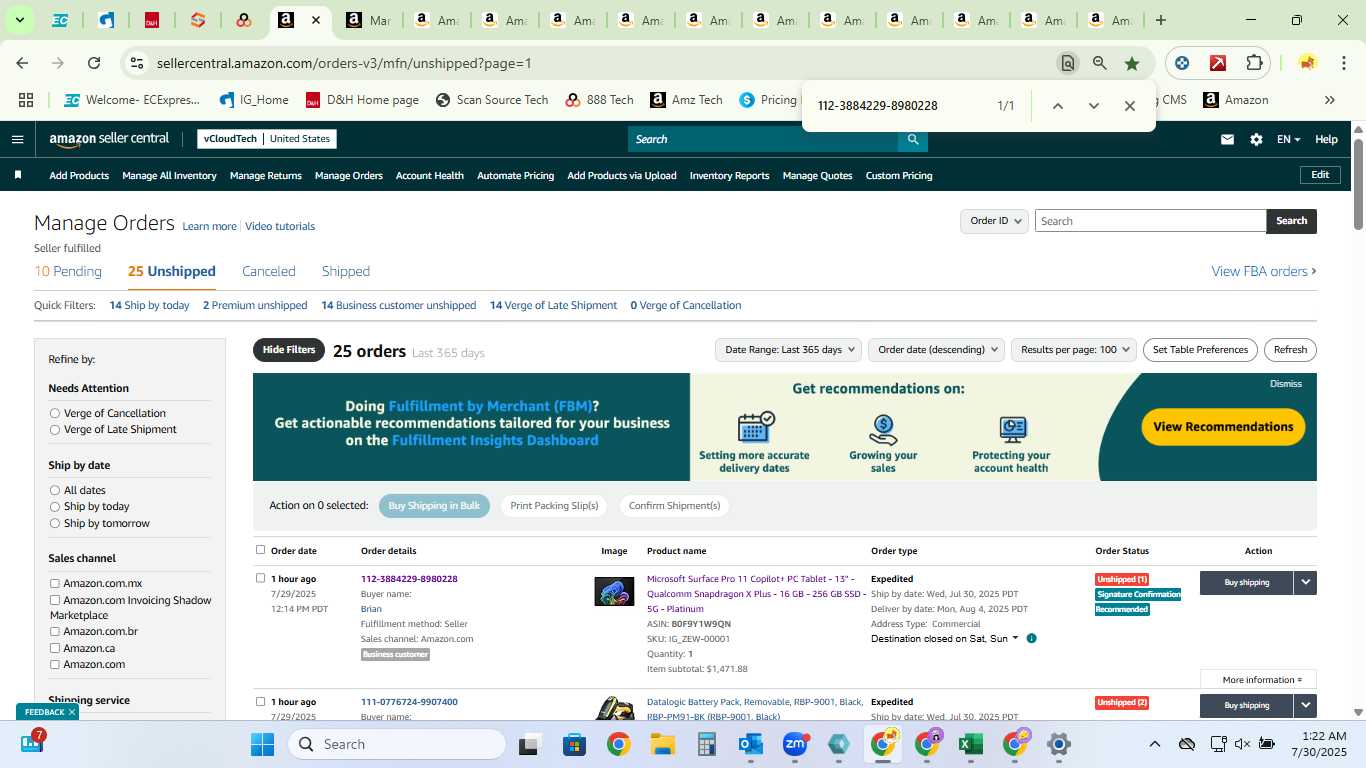The image size is (1366, 768).
Task: Click the browser zoom magnifier icon
Action: [1100, 63]
